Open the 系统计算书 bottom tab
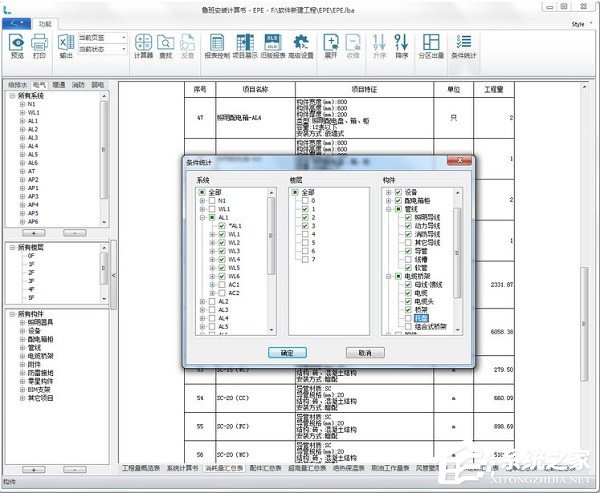Screen dimensions: 600x493 tap(183, 468)
